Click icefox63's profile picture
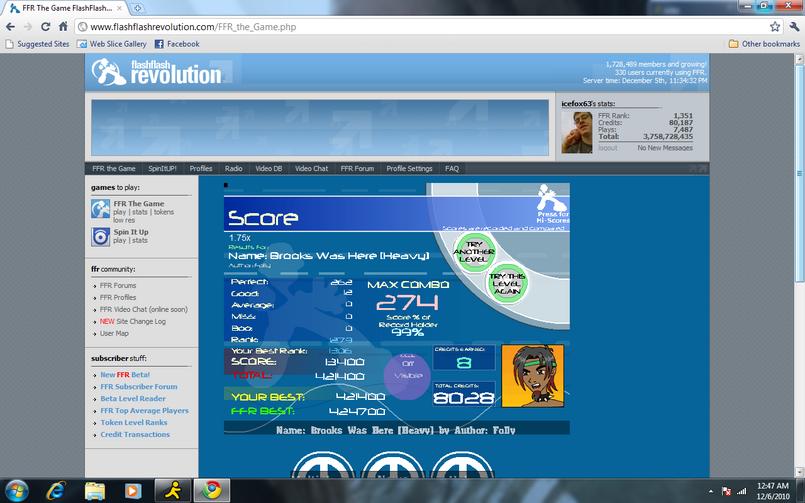 (577, 132)
